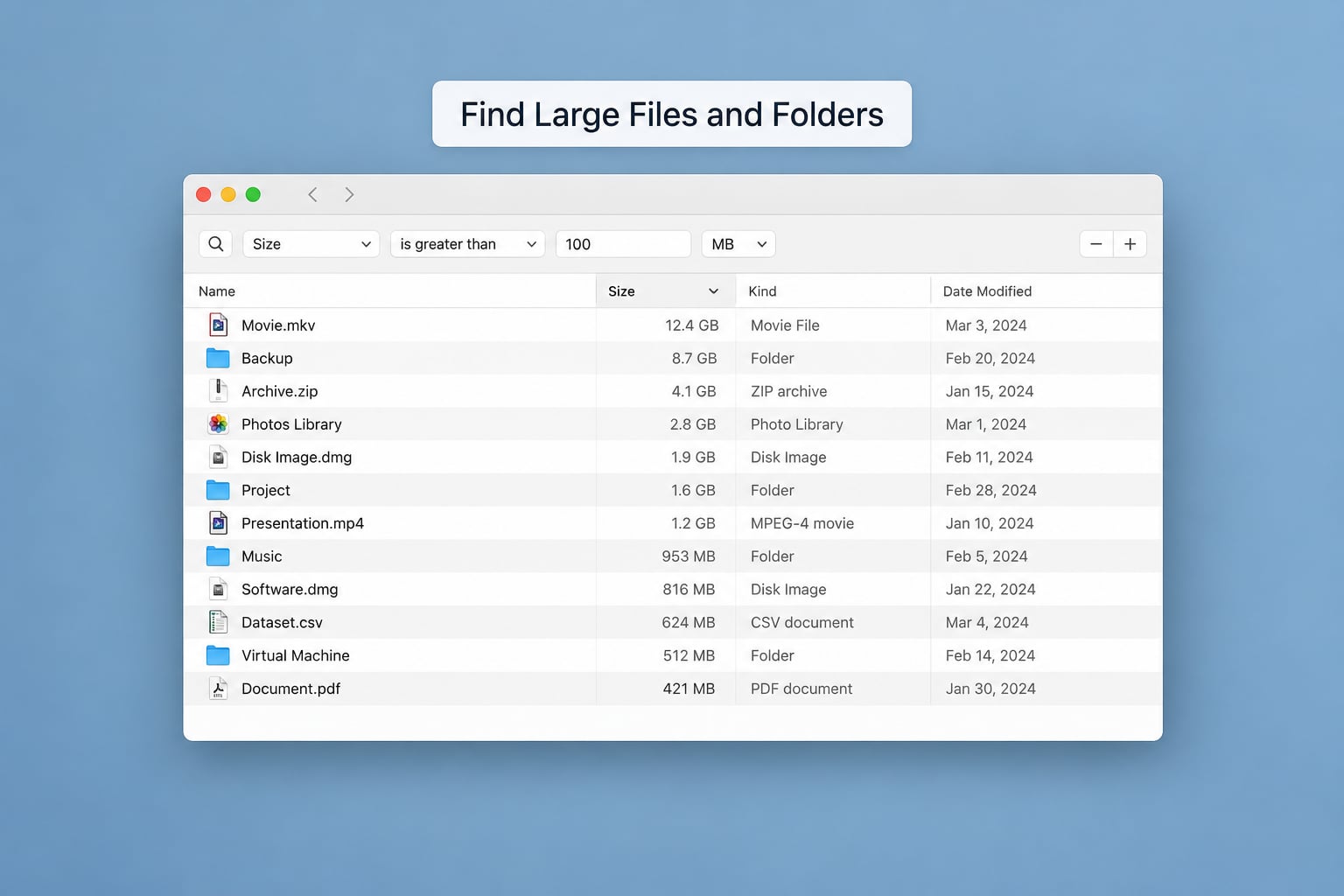Select the Photos Library name
This screenshot has height=896, width=1344.
291,424
